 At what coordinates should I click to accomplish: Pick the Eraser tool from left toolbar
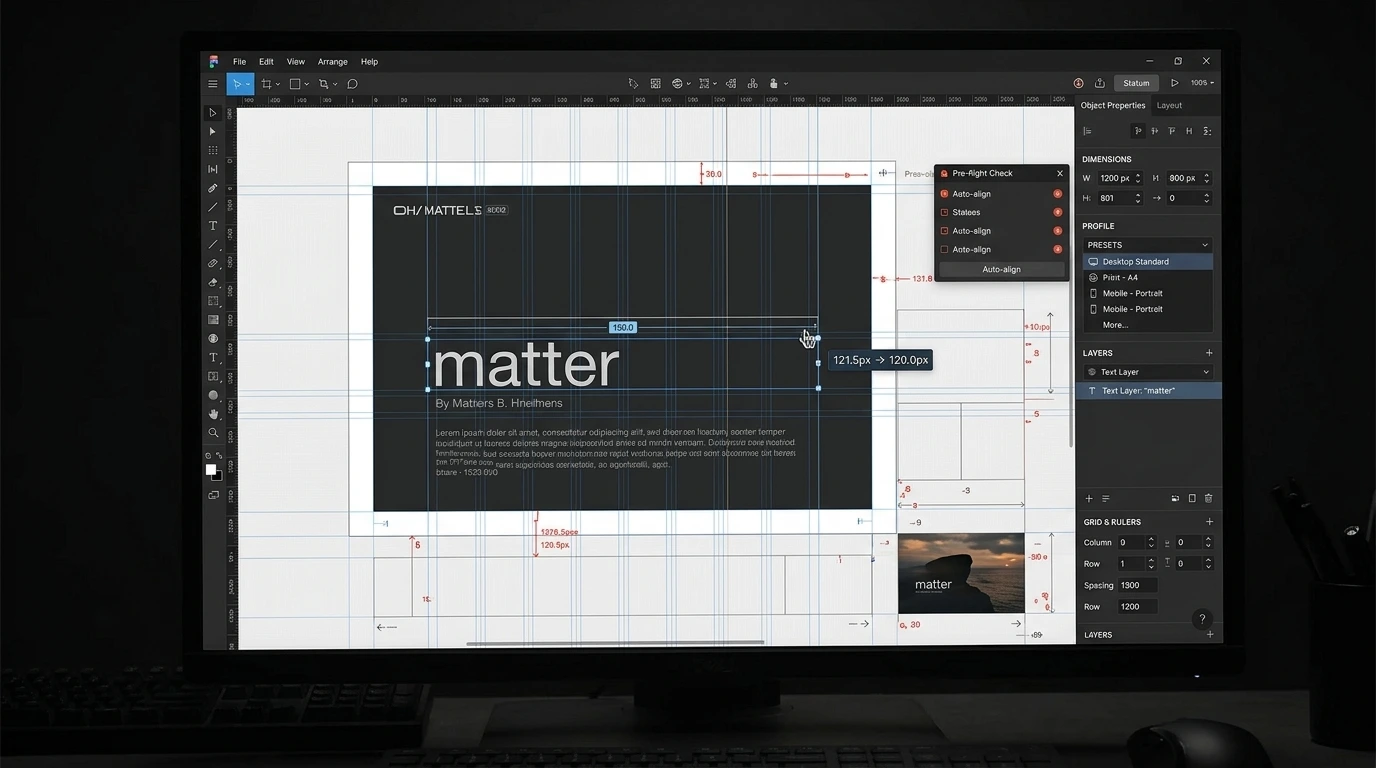213,282
